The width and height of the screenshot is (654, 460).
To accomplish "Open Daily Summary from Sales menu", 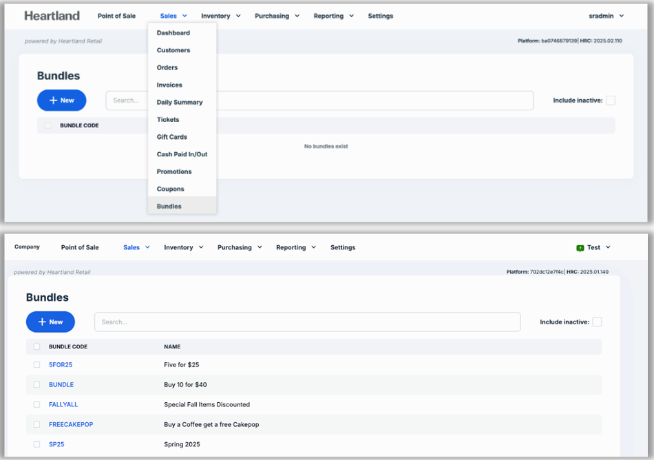I will coord(179,102).
